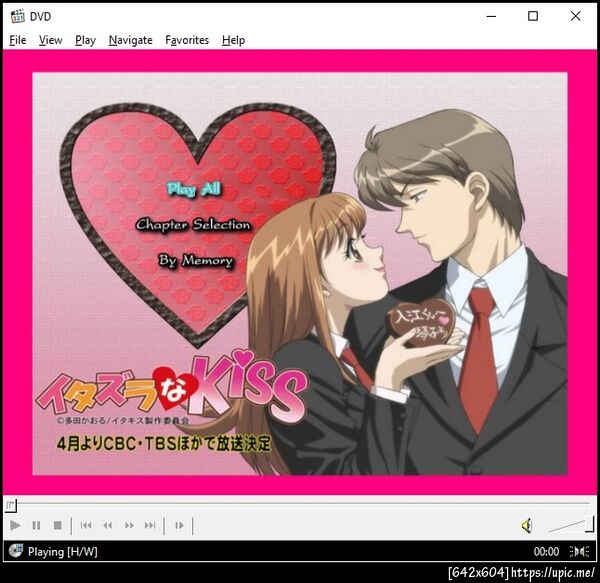
Task: Open the File menu
Action: click(18, 40)
